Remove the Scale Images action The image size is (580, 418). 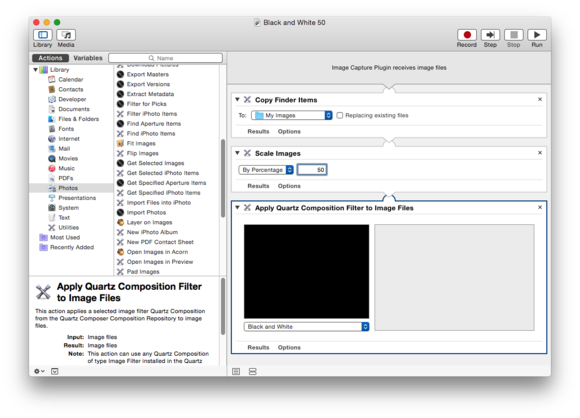[x=540, y=153]
